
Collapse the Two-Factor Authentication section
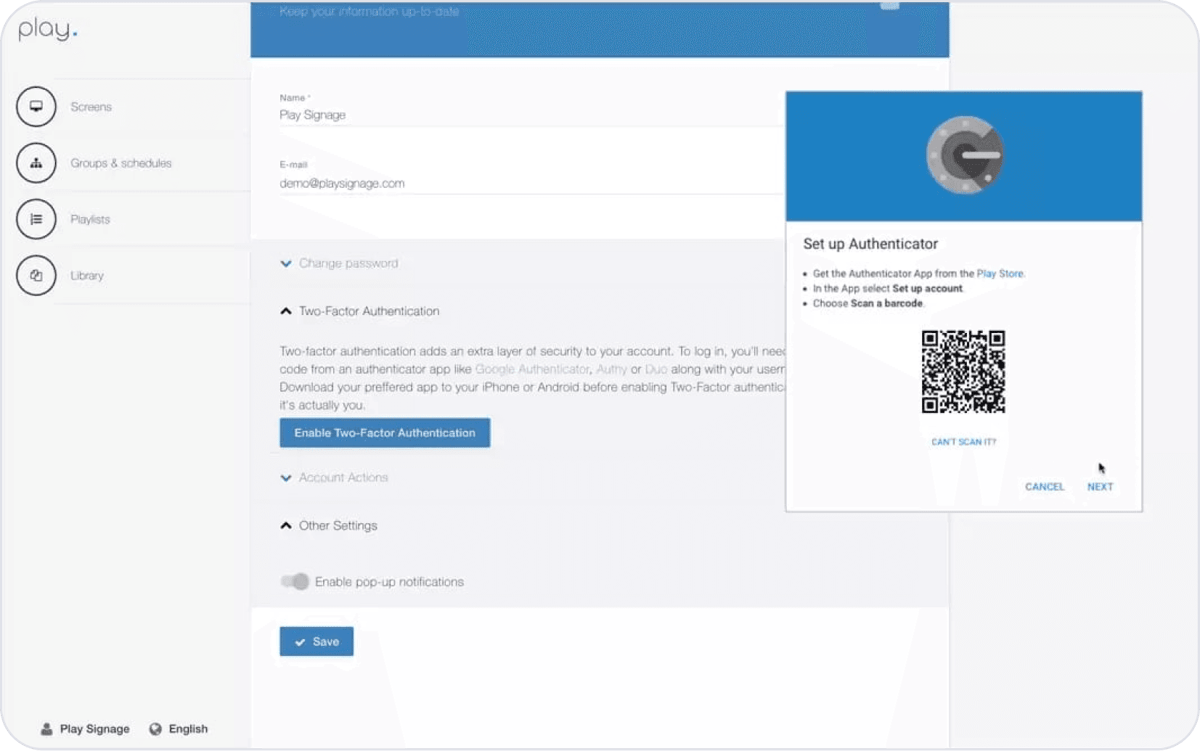point(360,311)
